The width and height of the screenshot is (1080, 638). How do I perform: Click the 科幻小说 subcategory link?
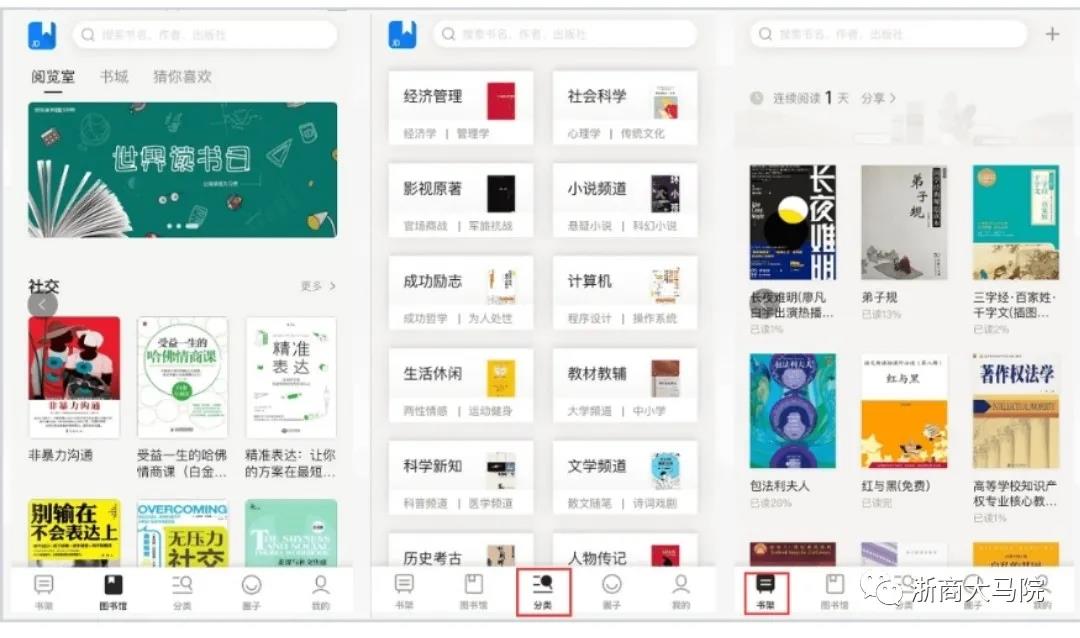[655, 225]
